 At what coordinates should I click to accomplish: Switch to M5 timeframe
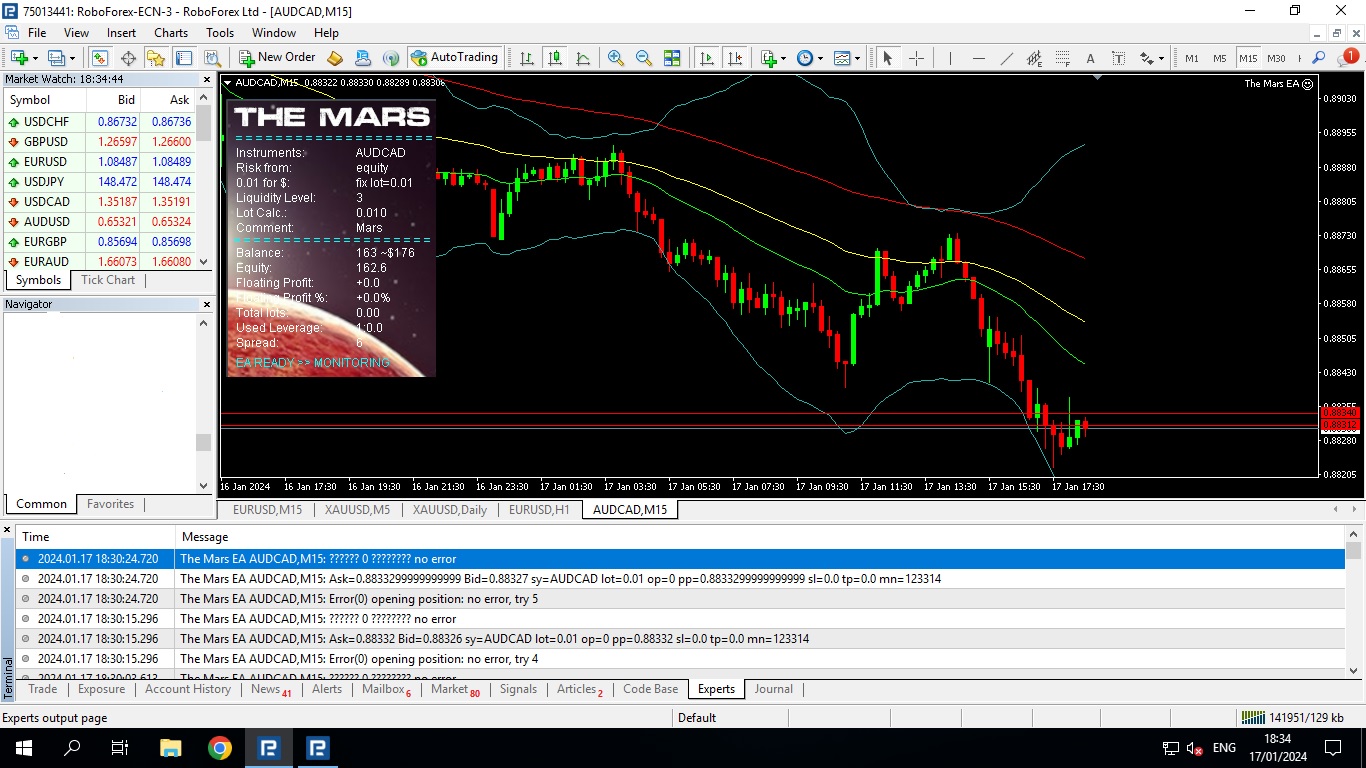pos(1220,58)
